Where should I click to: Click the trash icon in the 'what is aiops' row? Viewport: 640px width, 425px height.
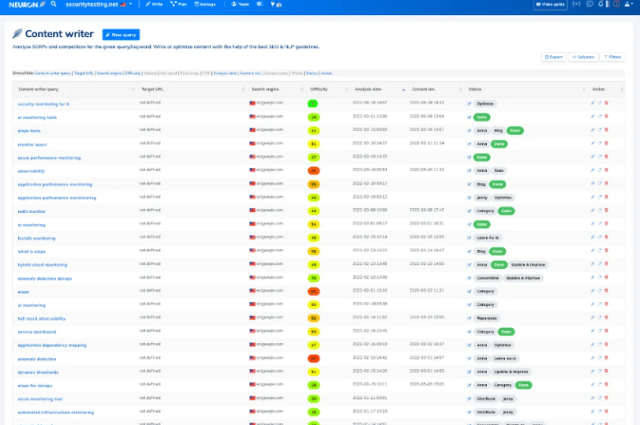[605, 251]
